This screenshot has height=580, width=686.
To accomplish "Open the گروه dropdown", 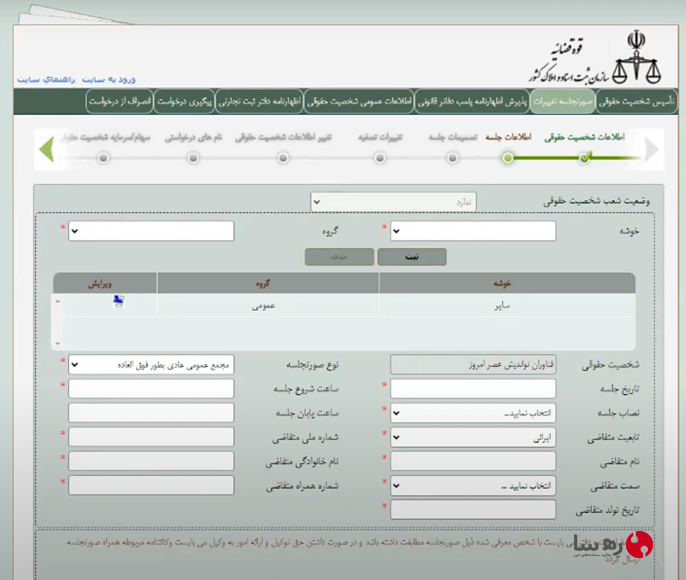I will point(151,231).
